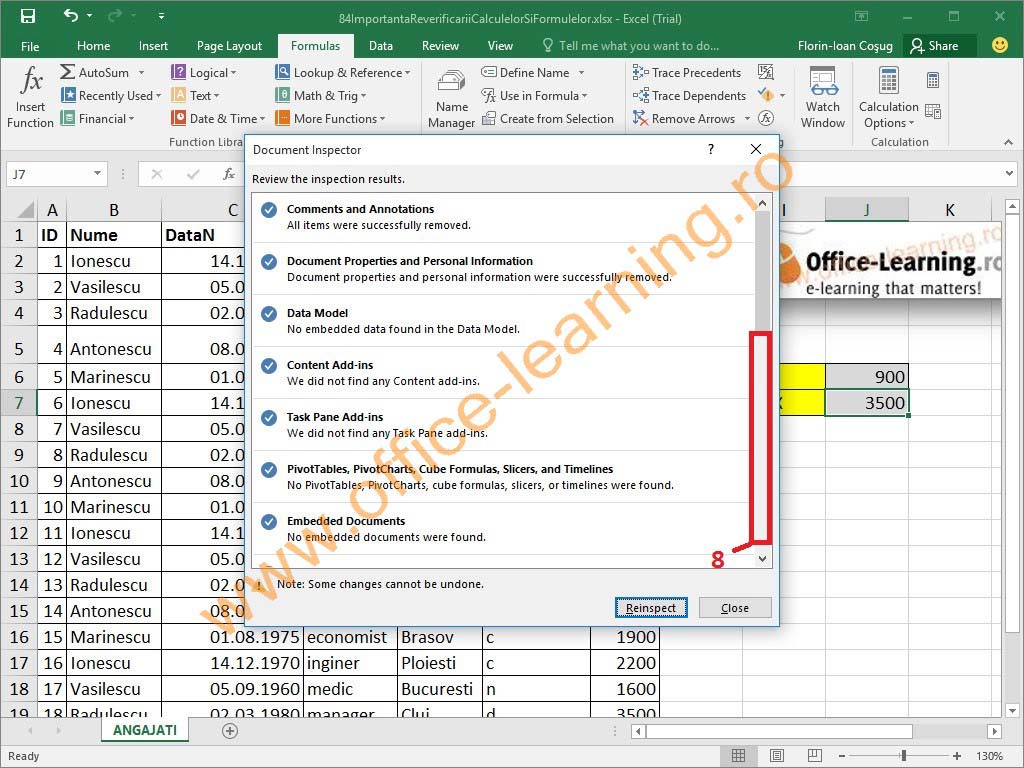The width and height of the screenshot is (1024, 768).
Task: Zoom in with the plus button
Action: [x=957, y=756]
